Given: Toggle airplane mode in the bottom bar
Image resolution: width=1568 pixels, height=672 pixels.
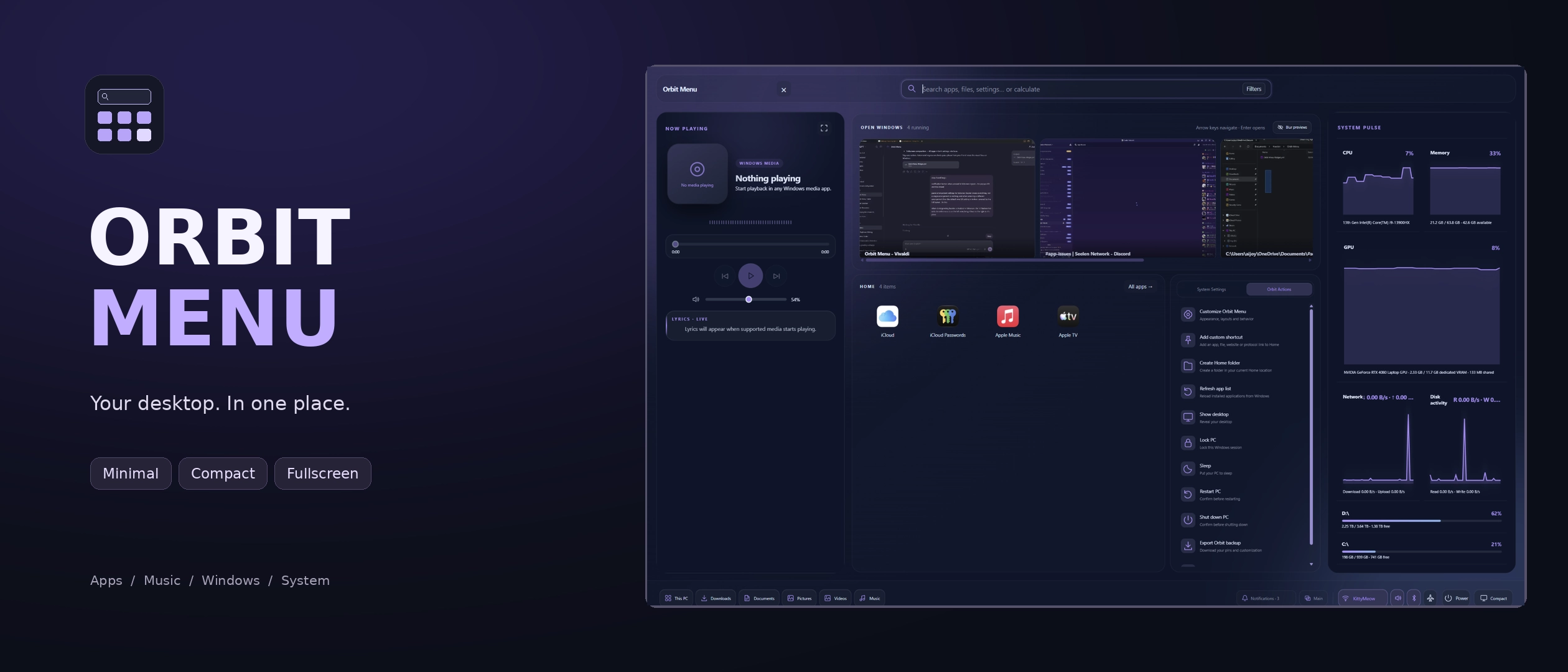Looking at the screenshot, I should click(1430, 598).
